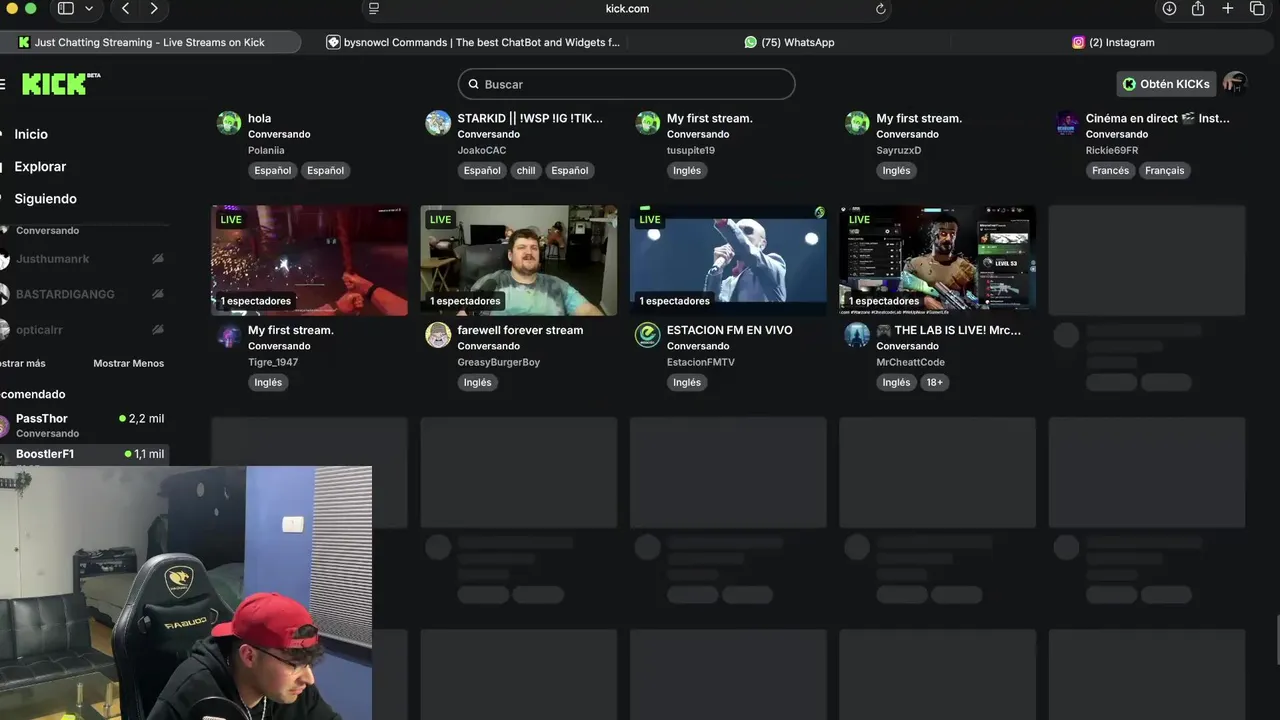The height and width of the screenshot is (720, 1280).
Task: Switch to the Just Chatting Streaming tab
Action: click(x=151, y=42)
